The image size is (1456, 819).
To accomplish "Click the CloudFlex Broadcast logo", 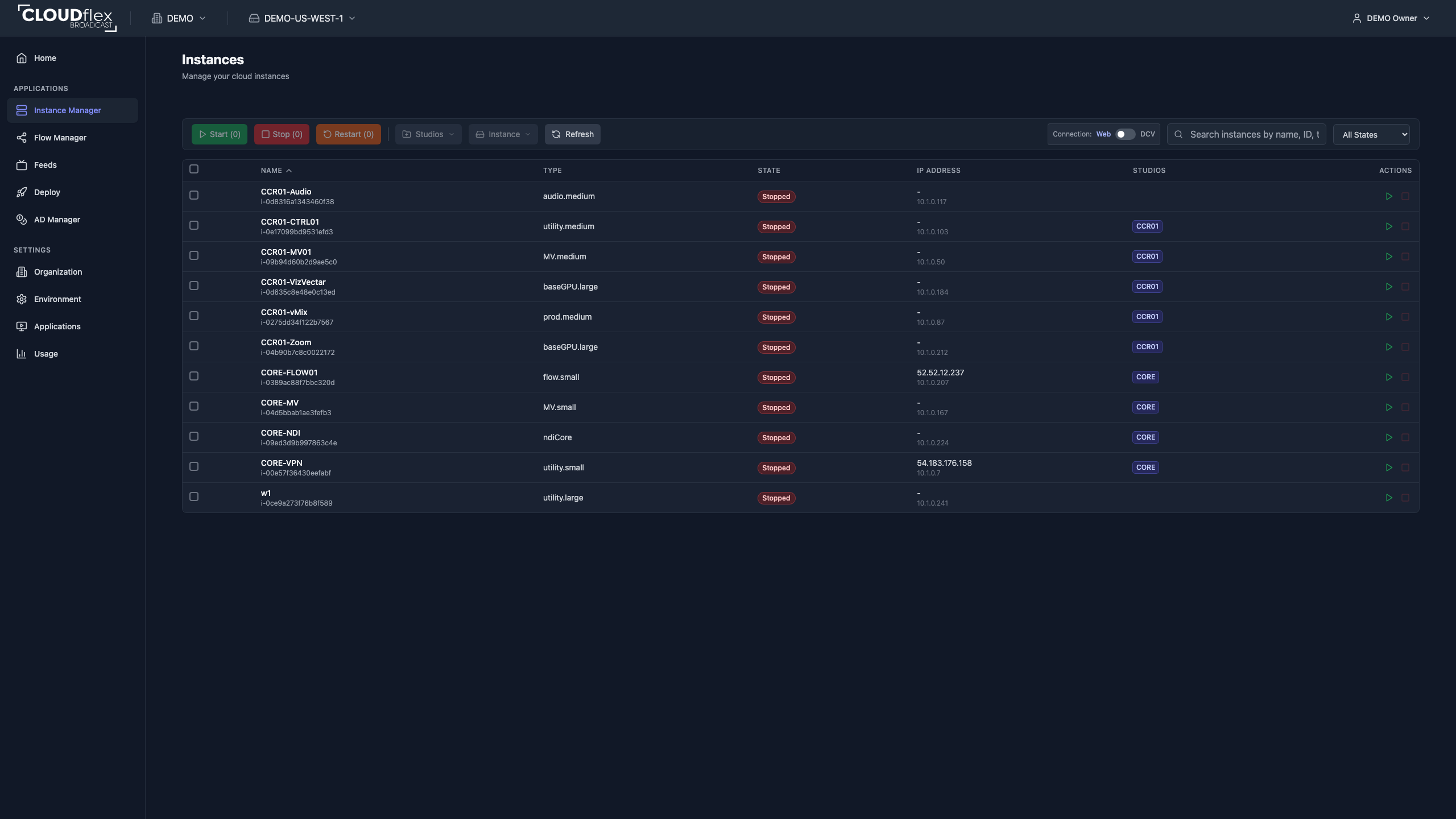I will point(67,18).
